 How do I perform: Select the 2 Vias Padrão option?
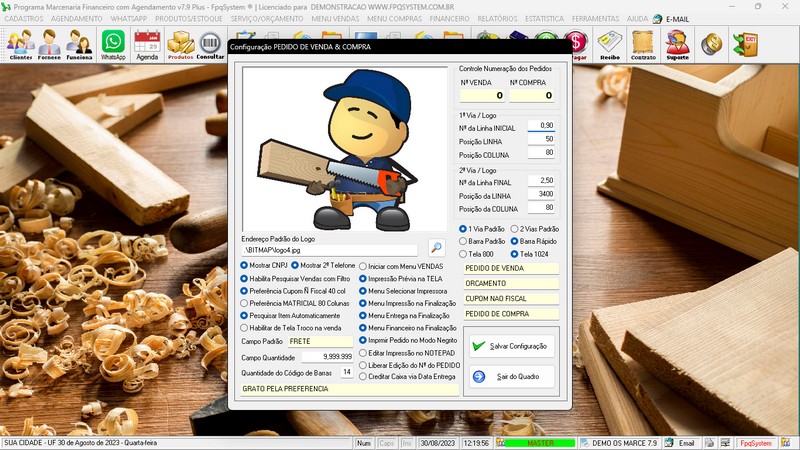point(535,229)
